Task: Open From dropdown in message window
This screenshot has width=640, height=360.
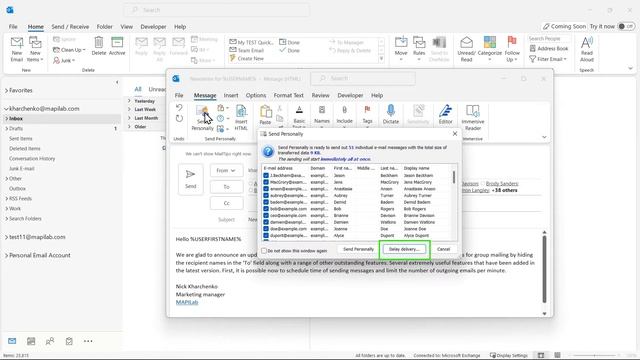Action: (227, 171)
